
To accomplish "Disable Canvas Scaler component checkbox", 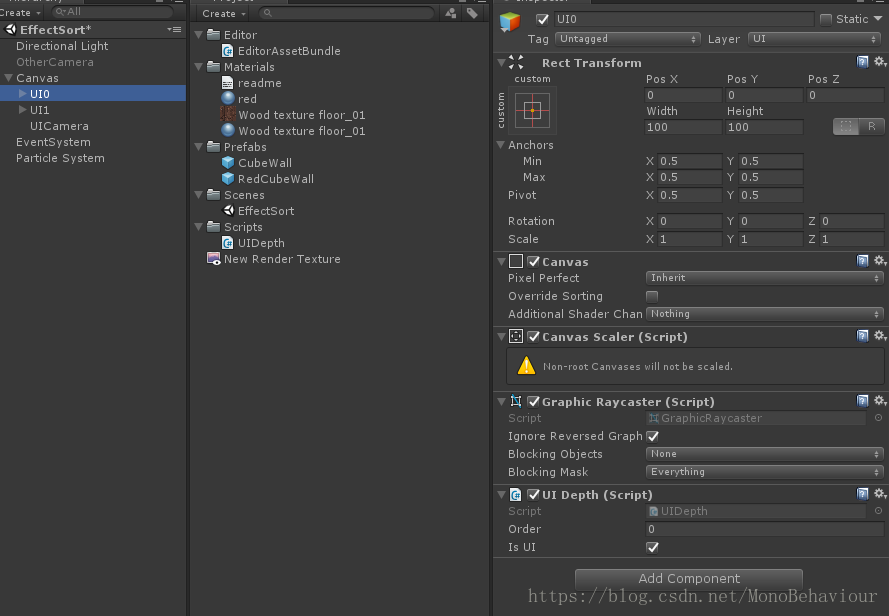I will 534,336.
